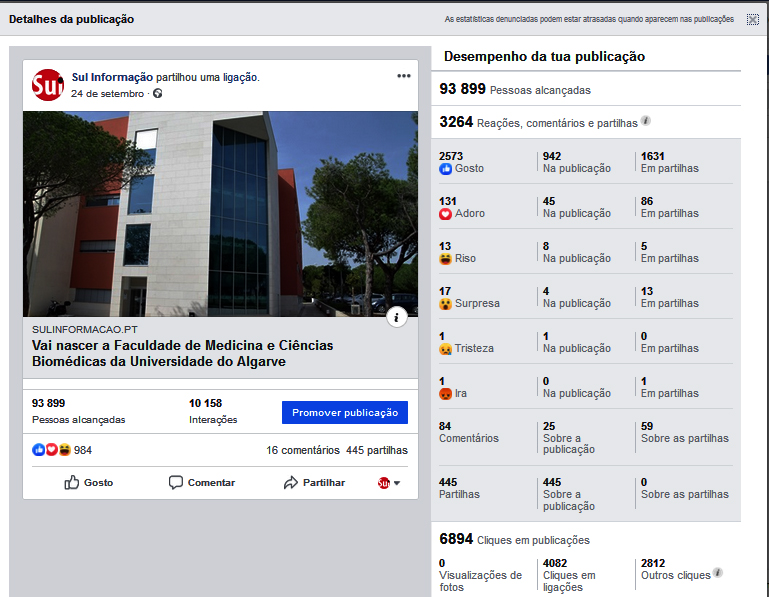Click the '13 Em partilhas' Surpresa value
The height and width of the screenshot is (597, 769).
(669, 297)
